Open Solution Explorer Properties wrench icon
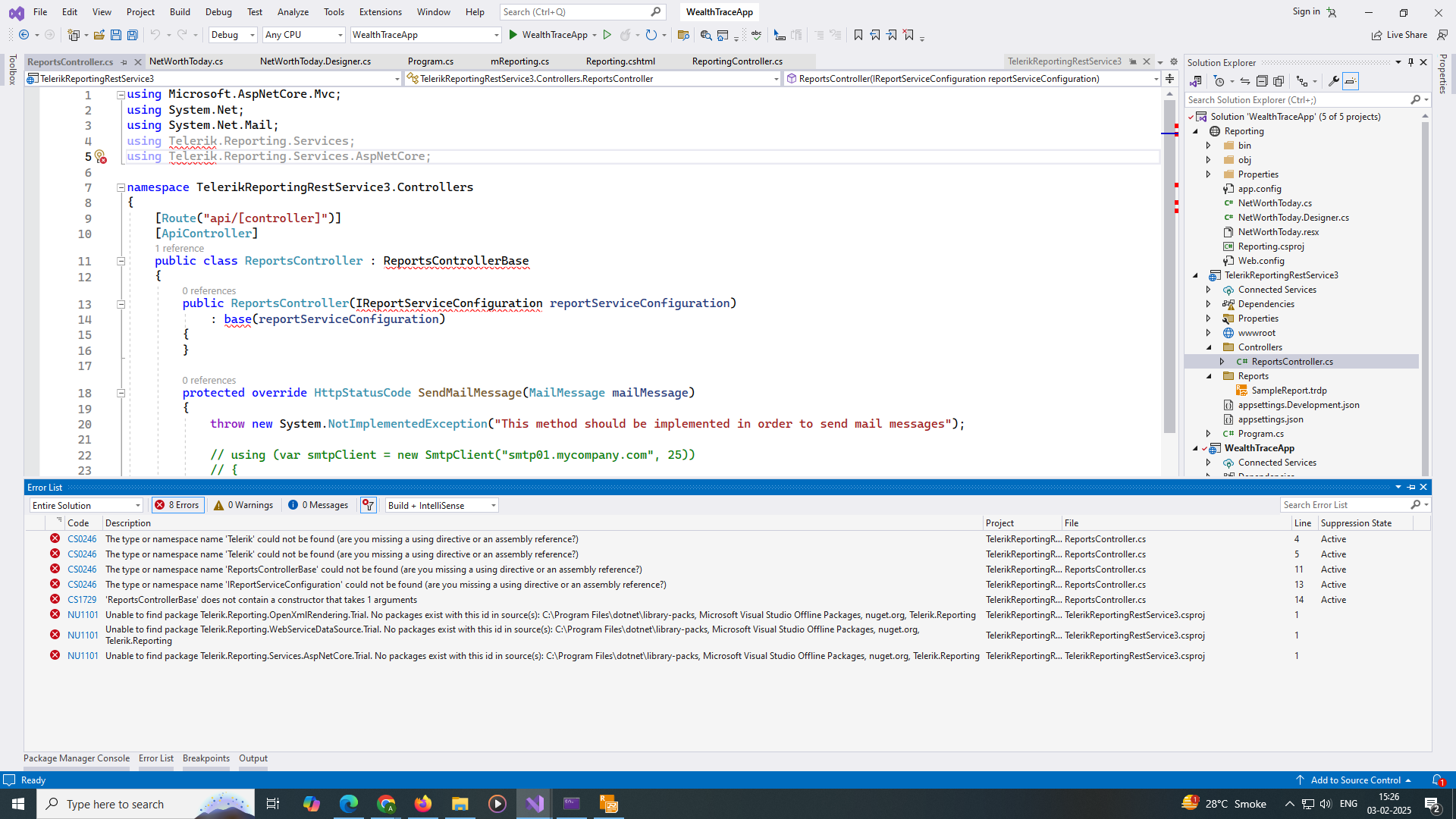 point(1333,81)
